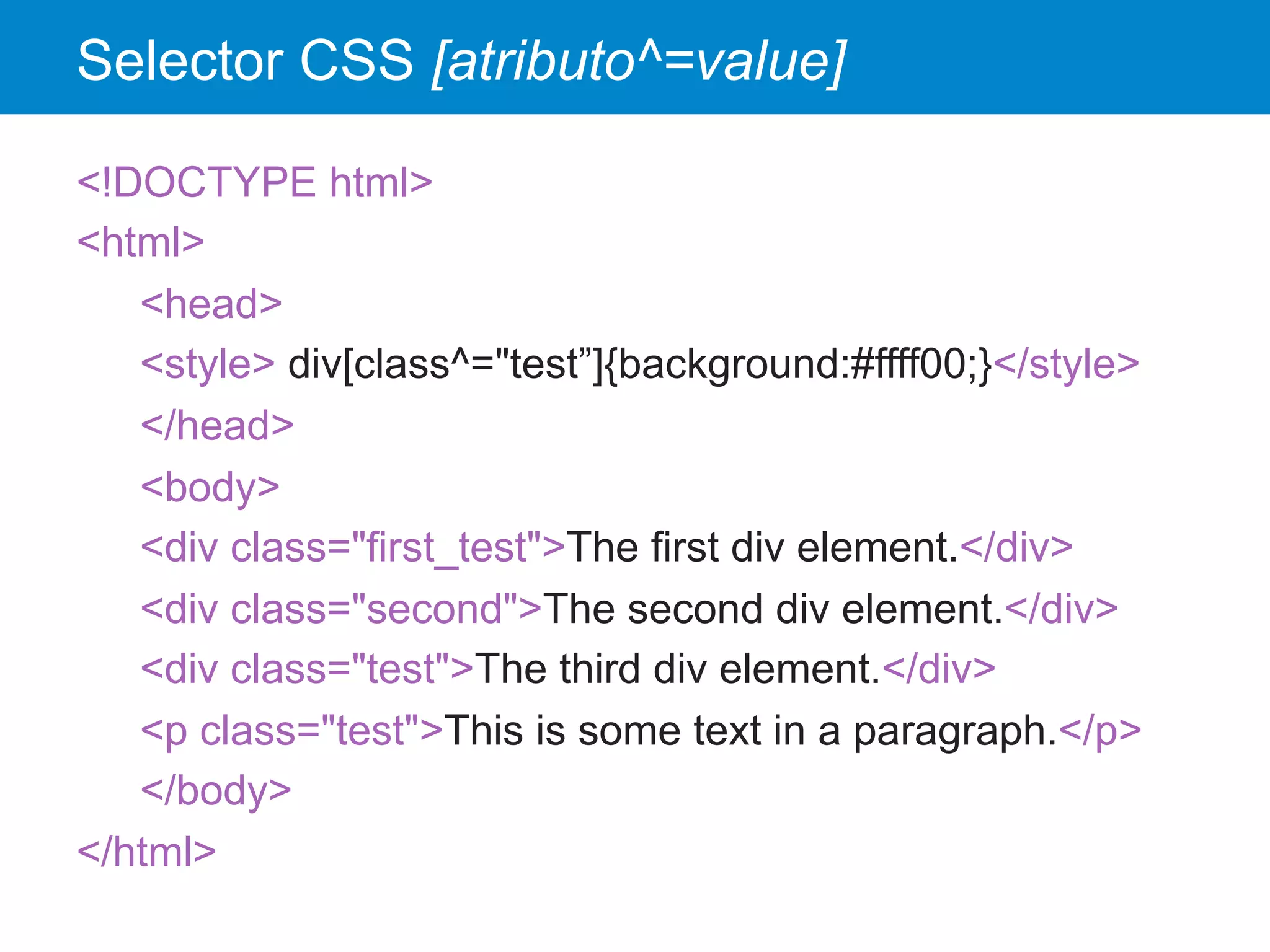This screenshot has height=952, width=1270.
Task: Click the text 'The third div element.'
Action: (x=678, y=669)
